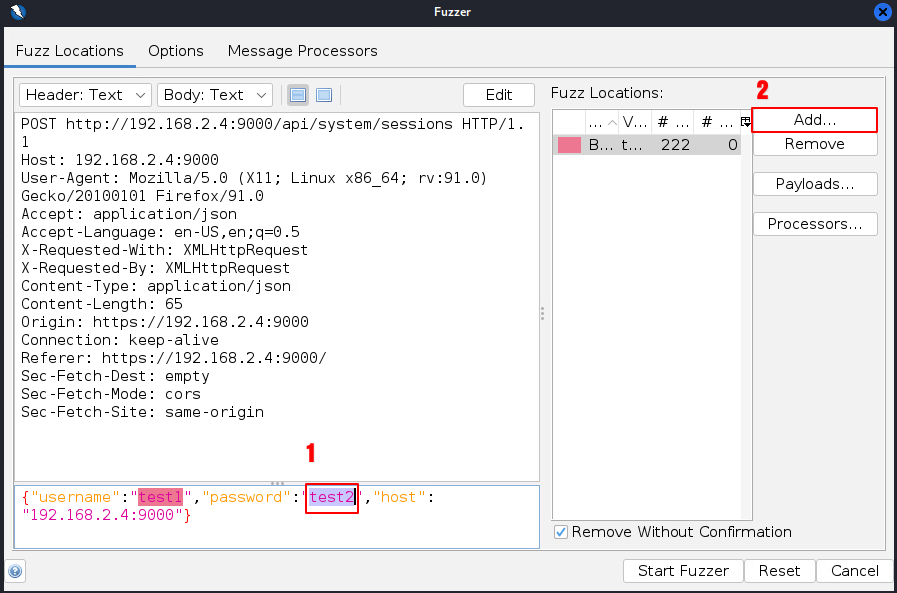Open the help icon at bottom left
Viewport: 897px width, 593px height.
[x=15, y=571]
